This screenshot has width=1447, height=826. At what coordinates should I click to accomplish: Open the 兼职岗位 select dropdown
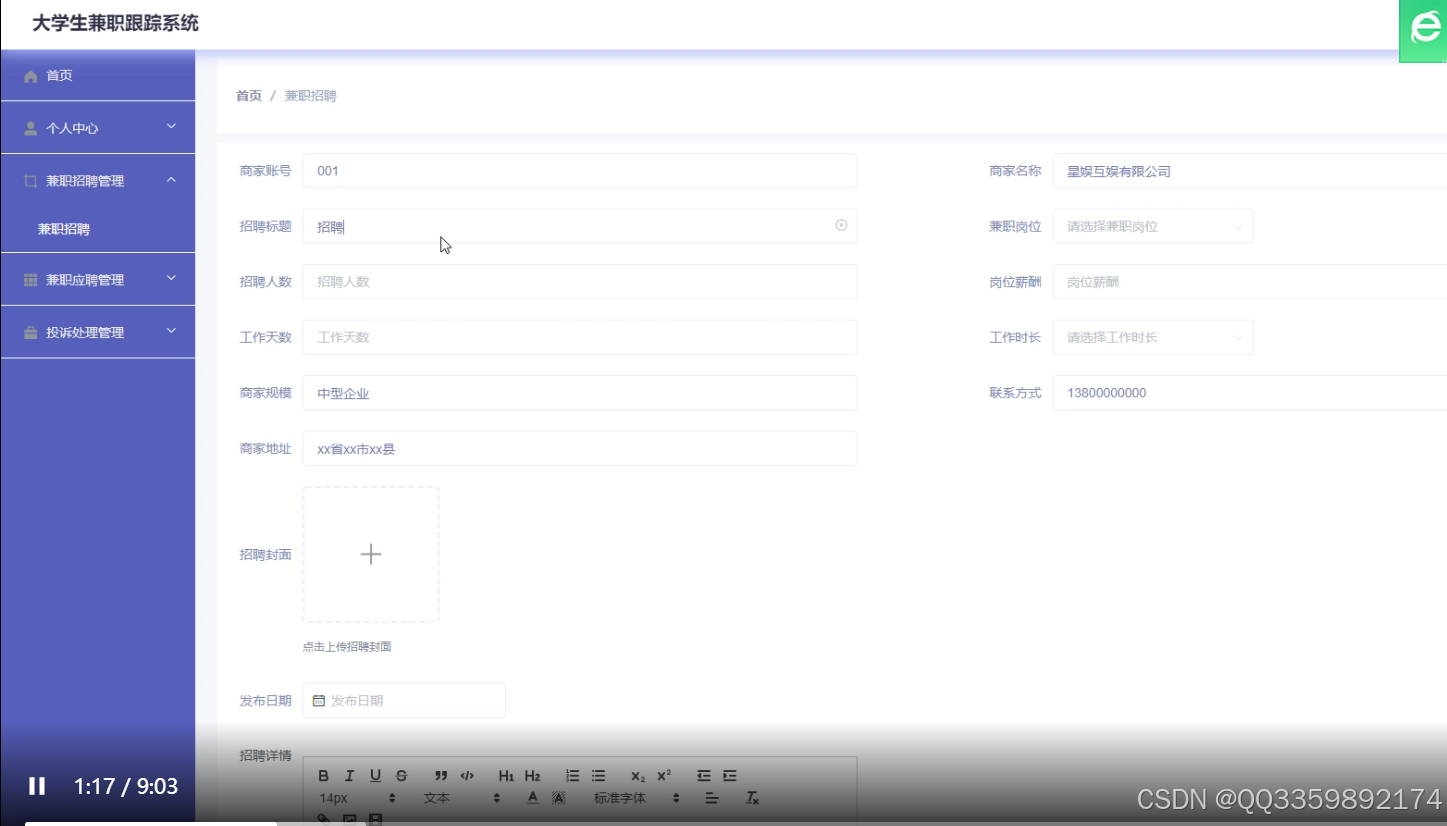(1153, 227)
